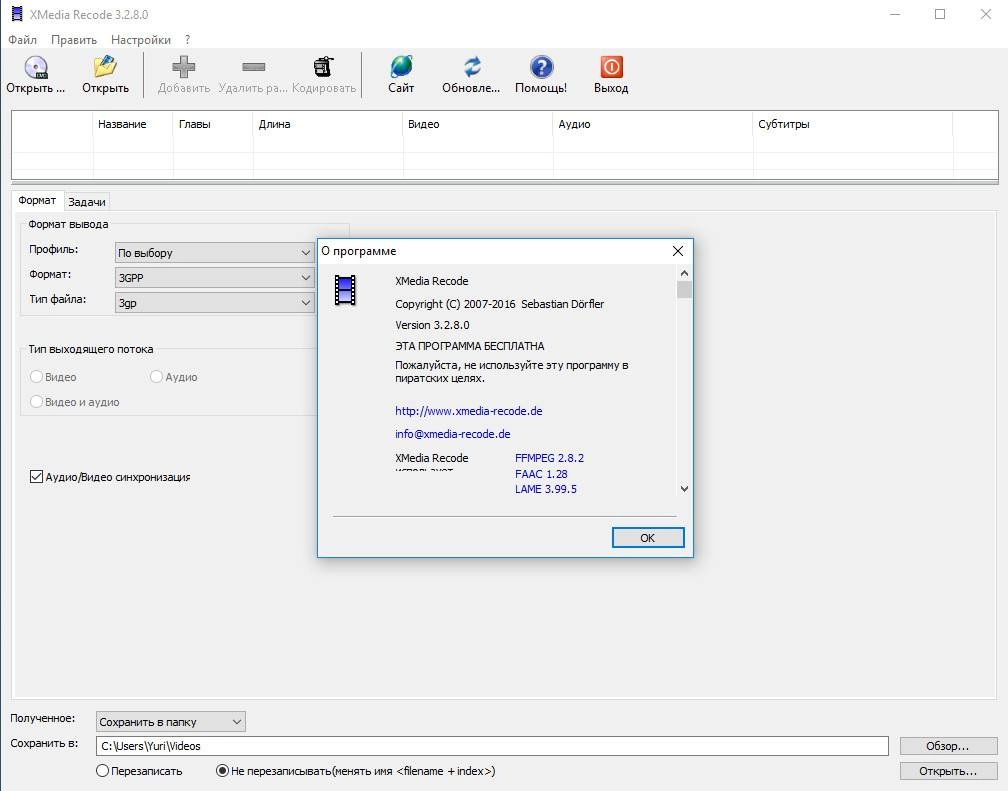Click the Сохранить в path field
Screen dimensions: 1008x791
point(492,746)
